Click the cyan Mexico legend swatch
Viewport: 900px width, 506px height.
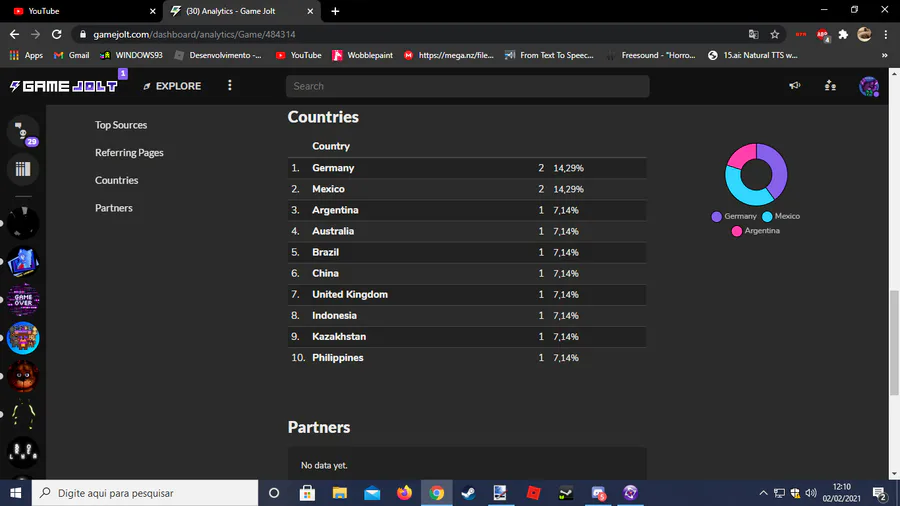pos(767,216)
